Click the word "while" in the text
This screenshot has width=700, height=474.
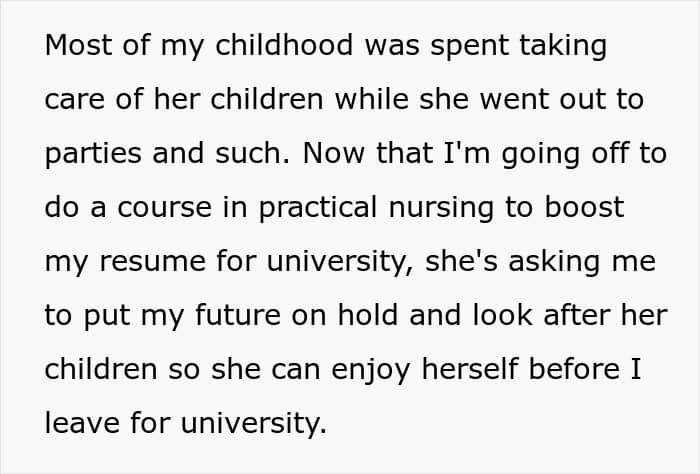click(x=371, y=99)
